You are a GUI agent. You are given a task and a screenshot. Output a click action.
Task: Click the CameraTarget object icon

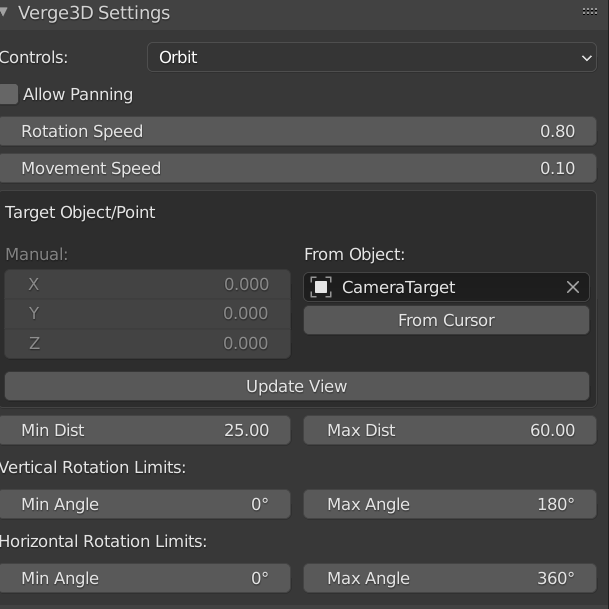pyautogui.click(x=321, y=287)
